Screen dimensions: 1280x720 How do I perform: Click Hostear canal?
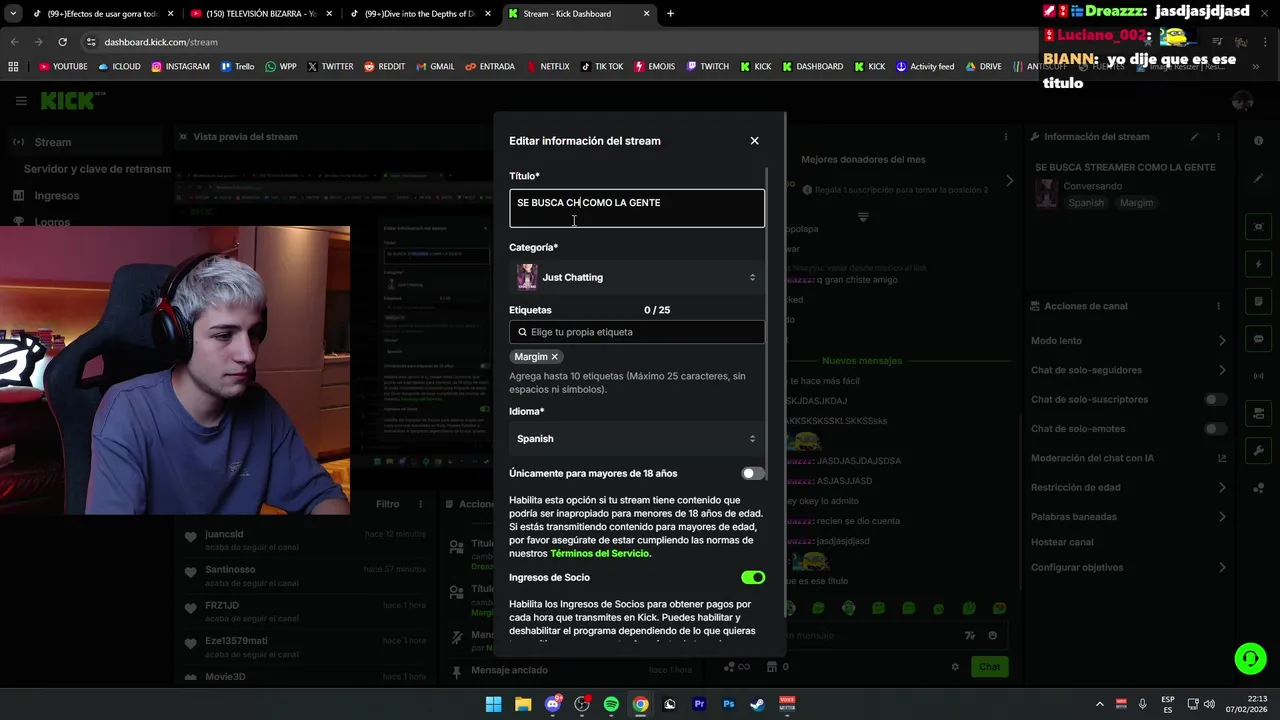coord(1062,542)
